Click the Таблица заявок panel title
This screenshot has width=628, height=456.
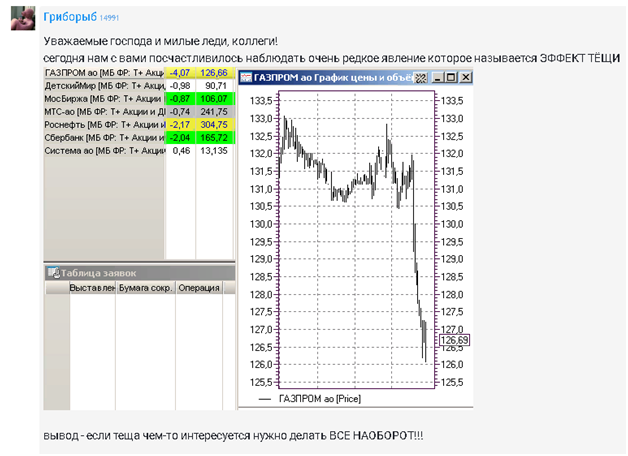pyautogui.click(x=99, y=273)
